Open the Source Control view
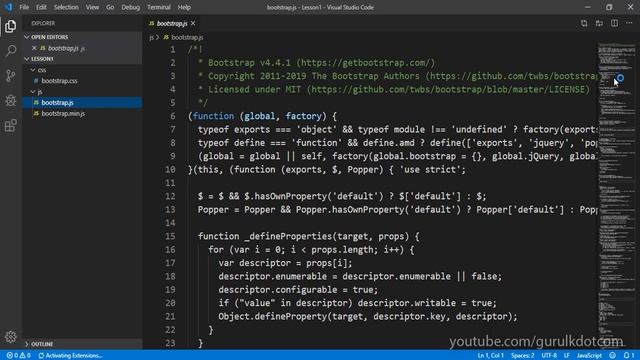The width and height of the screenshot is (640, 360). [x=11, y=76]
